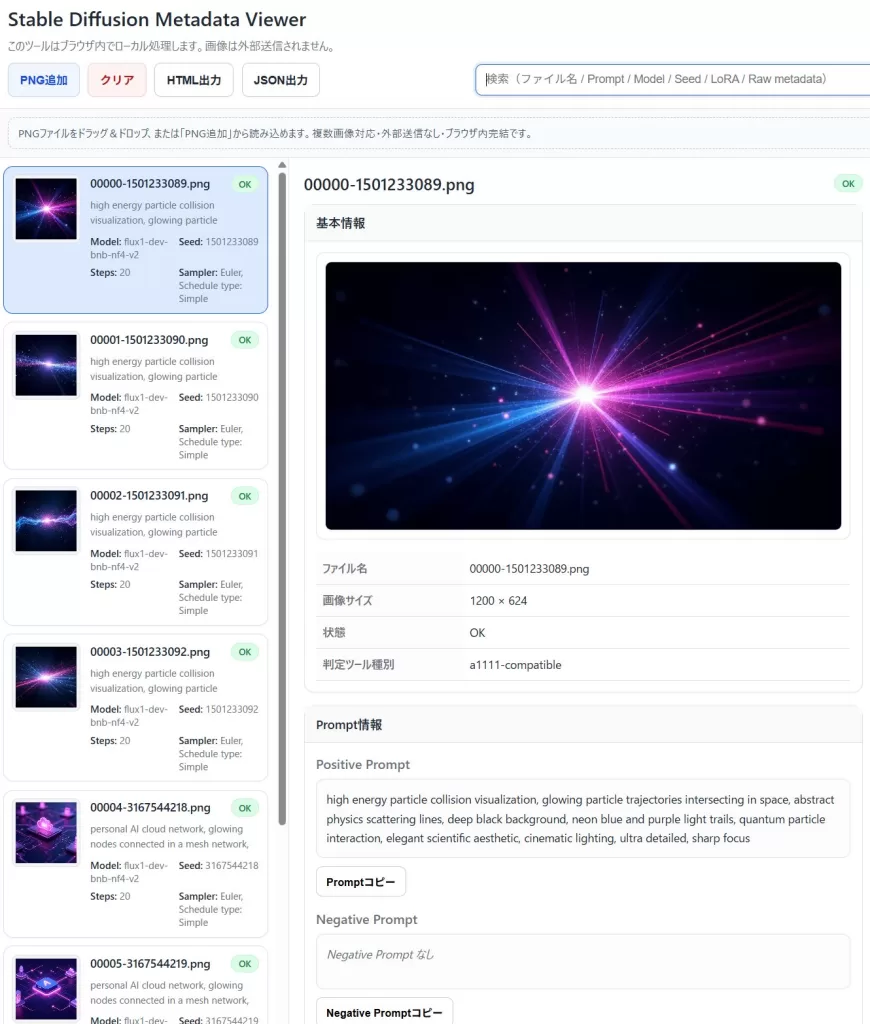Click the PNG追加 button
Screen dimensions: 870x1024
[43, 80]
